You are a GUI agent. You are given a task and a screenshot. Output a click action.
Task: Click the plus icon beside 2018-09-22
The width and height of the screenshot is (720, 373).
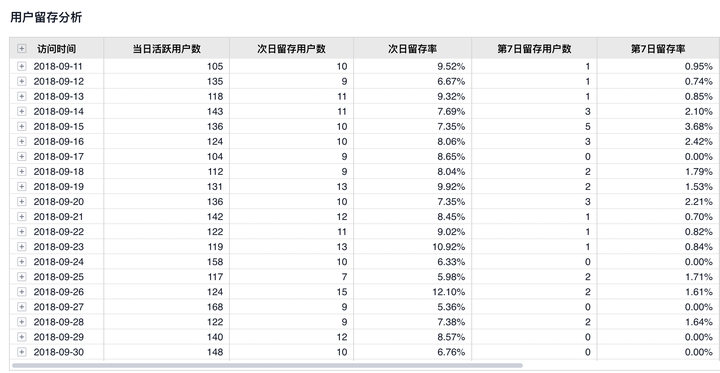21,231
